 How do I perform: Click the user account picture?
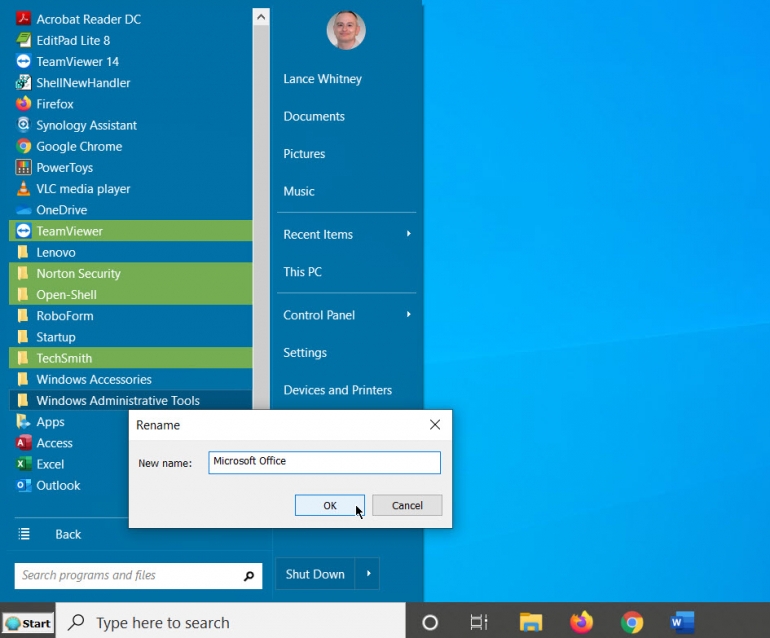346,30
